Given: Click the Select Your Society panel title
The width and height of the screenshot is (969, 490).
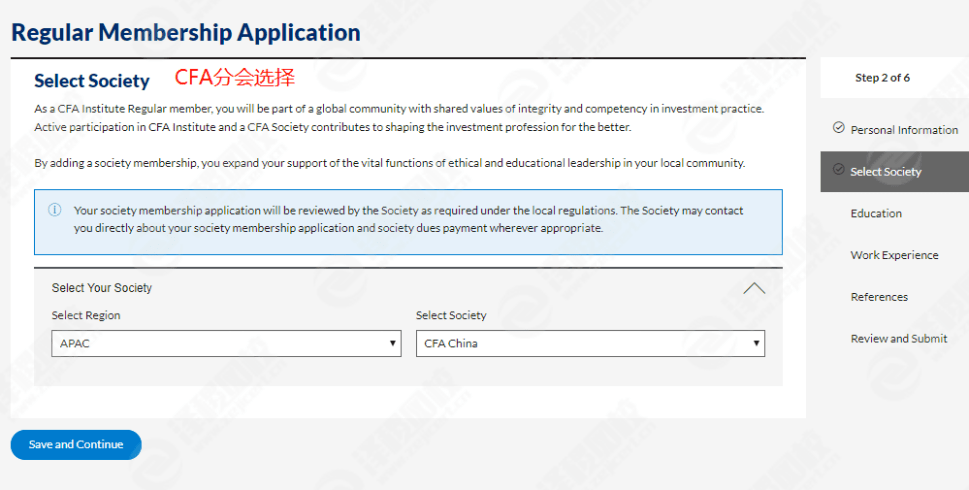Looking at the screenshot, I should (102, 288).
